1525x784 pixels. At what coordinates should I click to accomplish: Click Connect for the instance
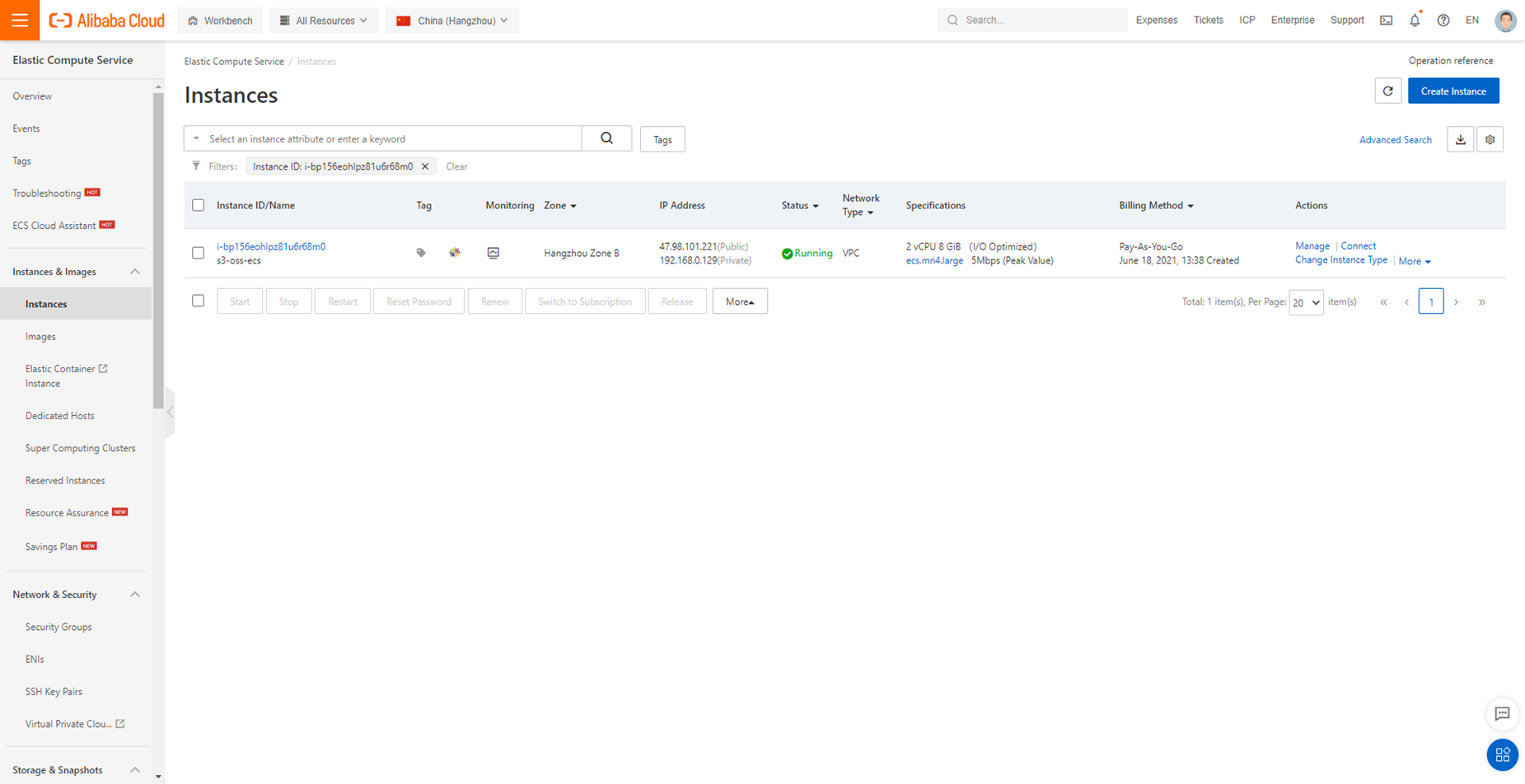tap(1359, 246)
